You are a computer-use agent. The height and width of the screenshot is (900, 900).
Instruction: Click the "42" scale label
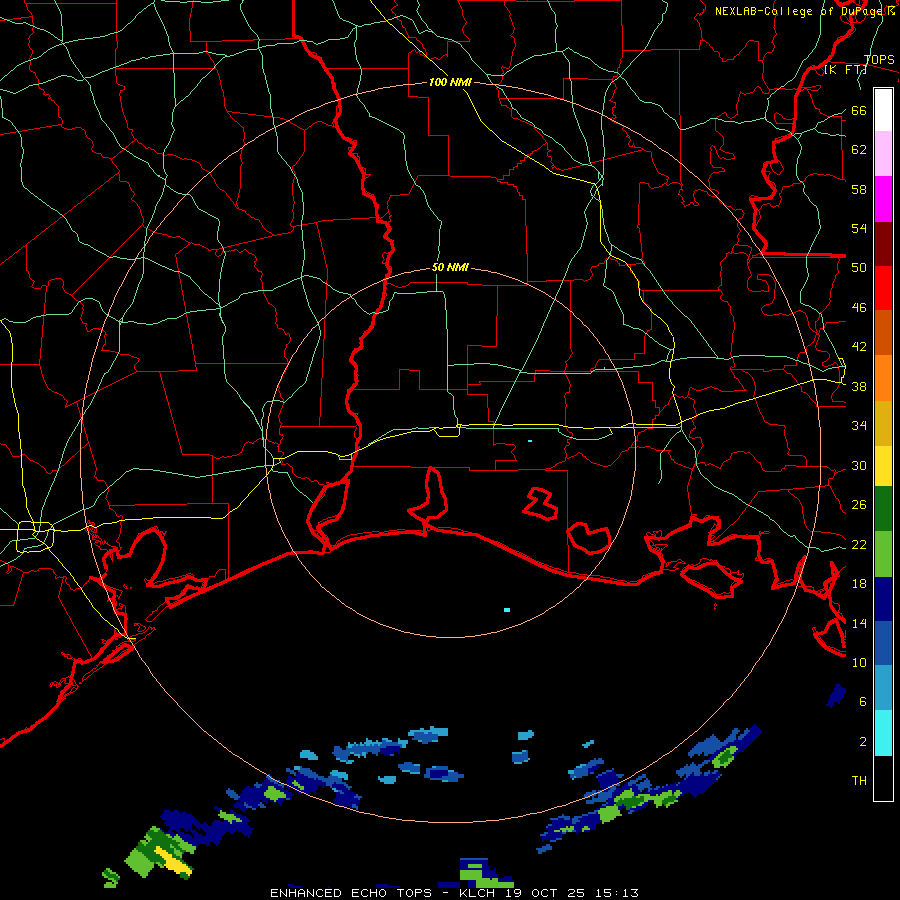pos(859,347)
